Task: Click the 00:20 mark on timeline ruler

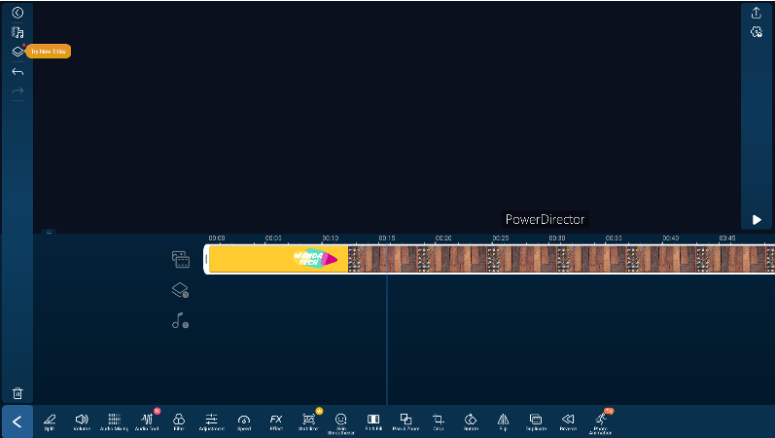Action: (443, 238)
